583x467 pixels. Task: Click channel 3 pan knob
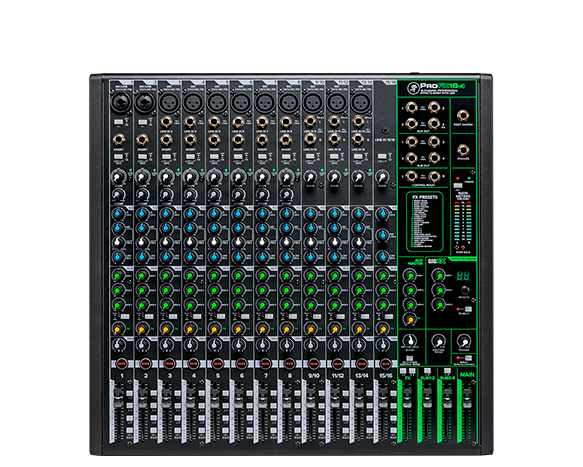(x=166, y=345)
